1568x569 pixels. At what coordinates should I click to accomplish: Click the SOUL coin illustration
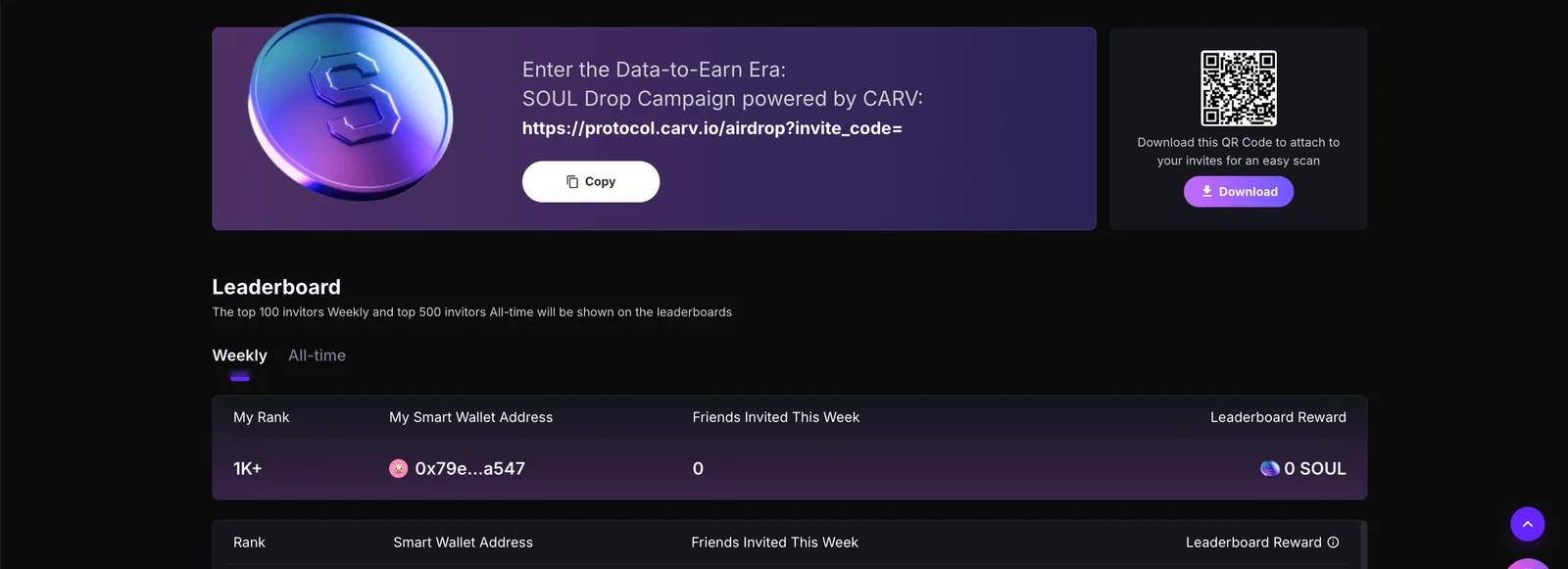tap(351, 107)
